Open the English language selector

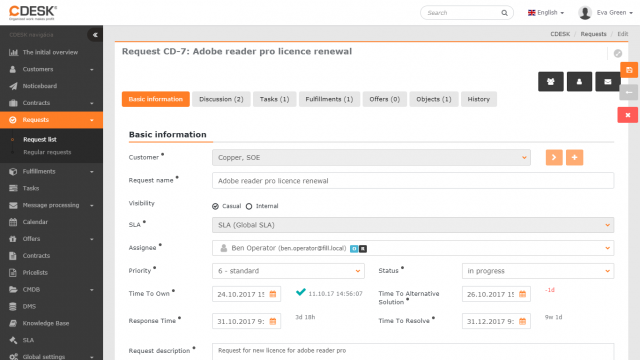coord(546,13)
